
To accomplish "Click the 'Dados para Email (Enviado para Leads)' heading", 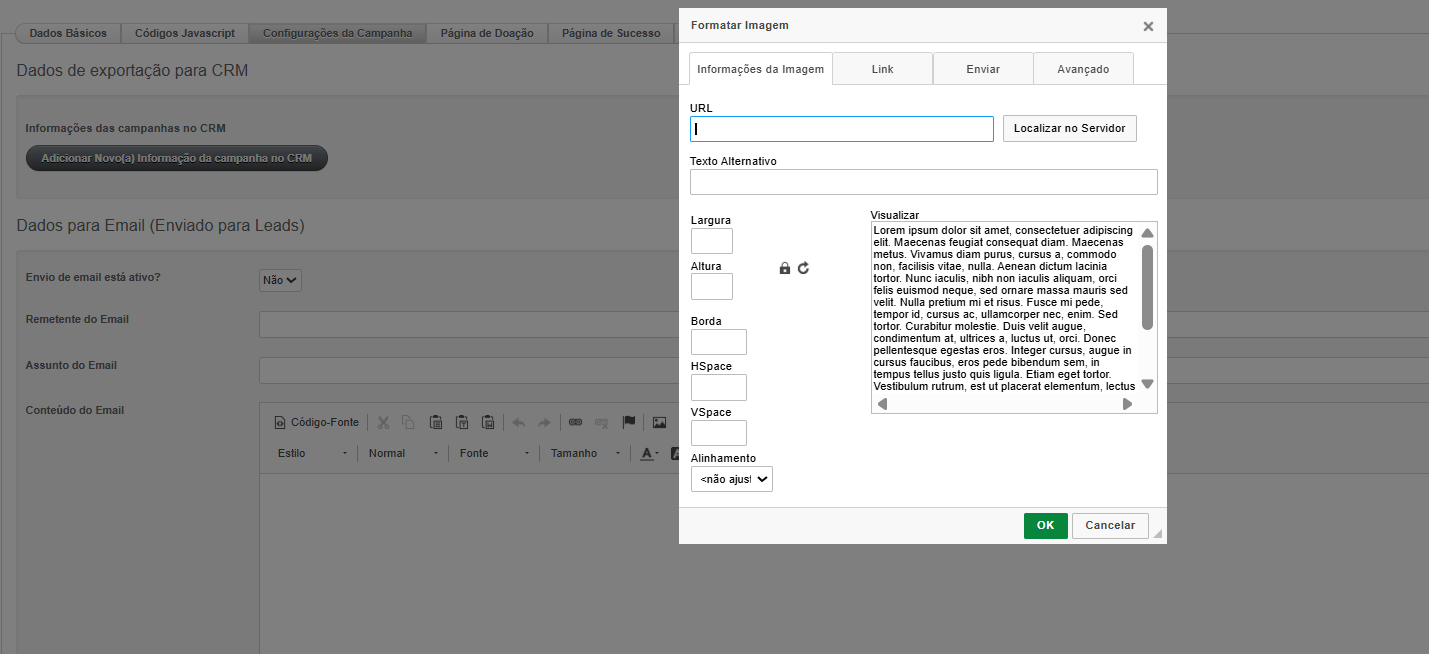I will (161, 226).
